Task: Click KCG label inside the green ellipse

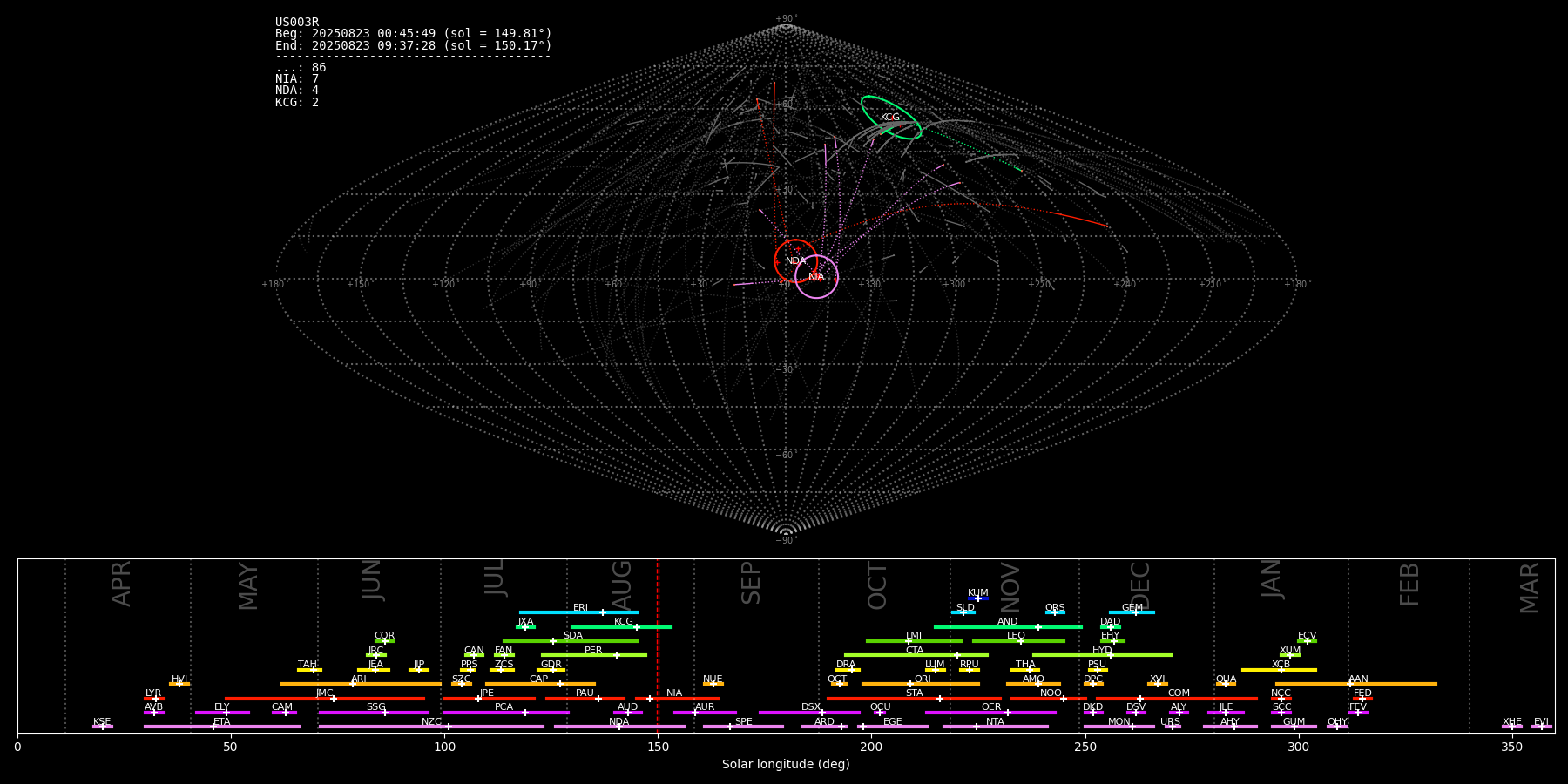Action: tap(889, 118)
